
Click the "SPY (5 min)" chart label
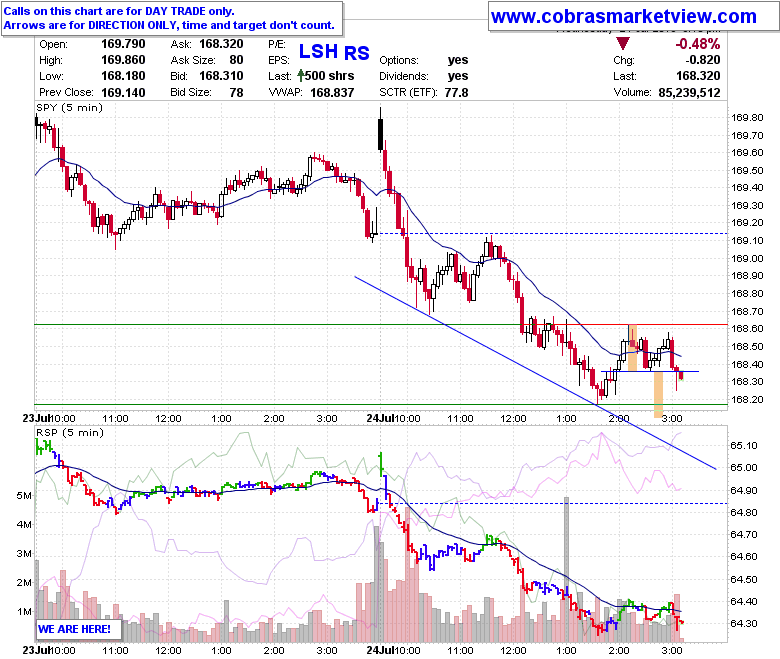click(x=69, y=107)
